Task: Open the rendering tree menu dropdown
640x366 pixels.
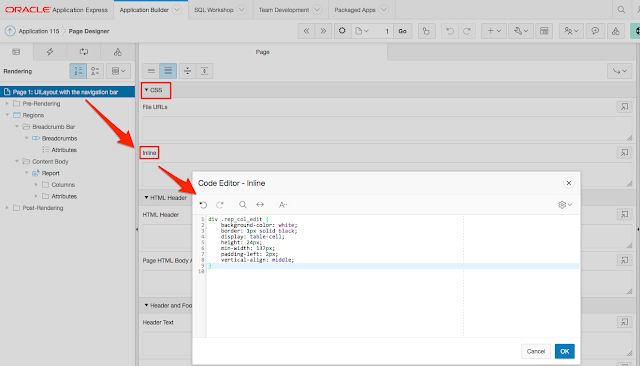Action: click(x=119, y=71)
